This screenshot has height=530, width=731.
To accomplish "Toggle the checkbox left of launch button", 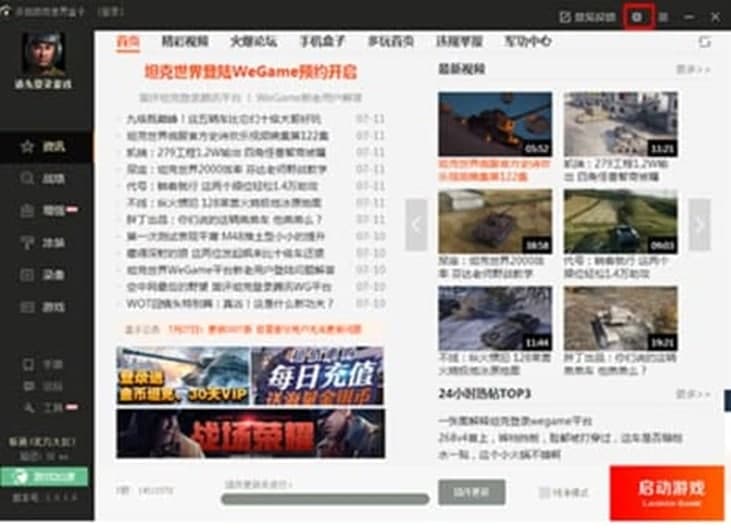I will click(x=544, y=492).
